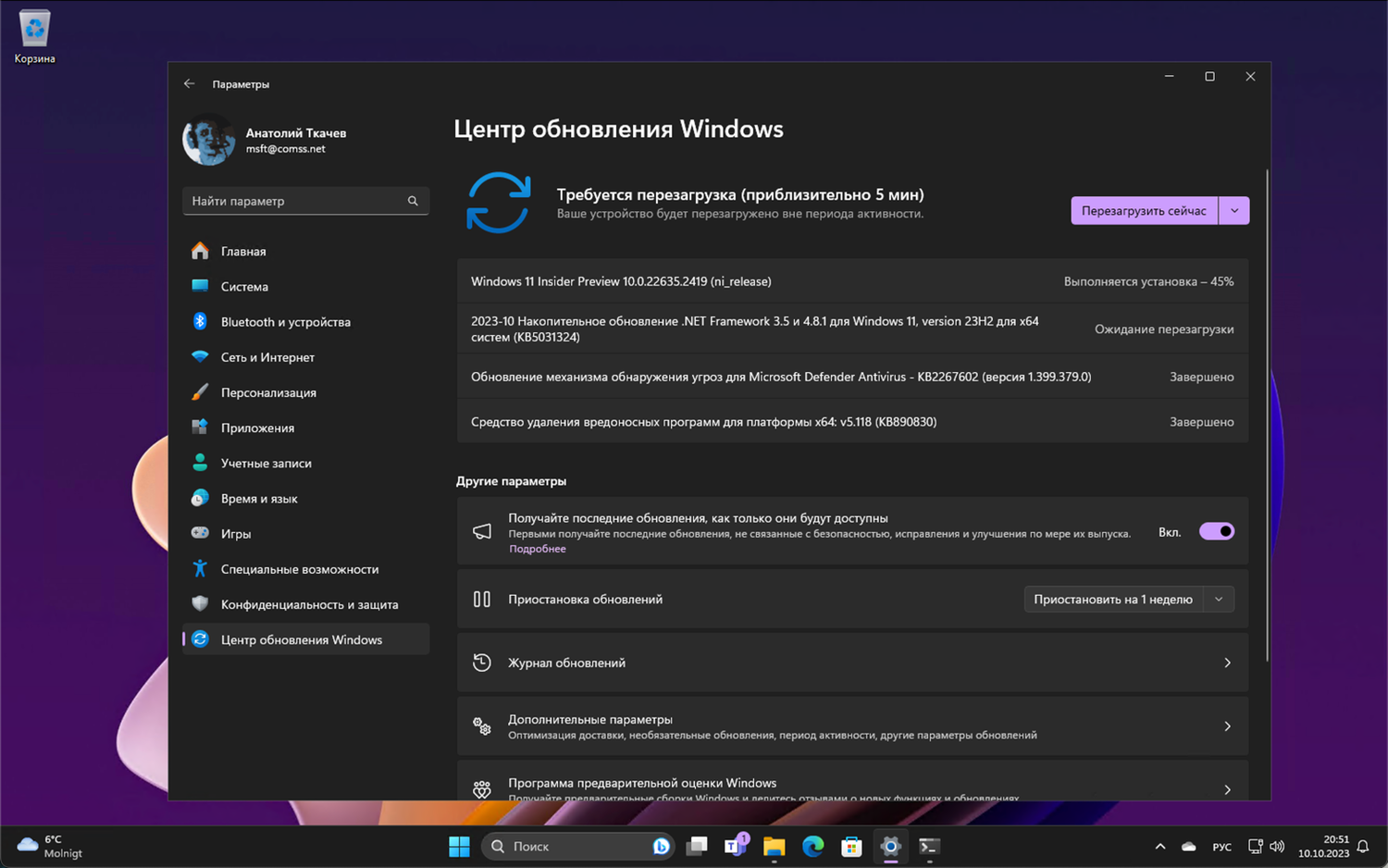Open Bluetooth и устройства settings
Viewport: 1388px width, 868px height.
[305, 321]
